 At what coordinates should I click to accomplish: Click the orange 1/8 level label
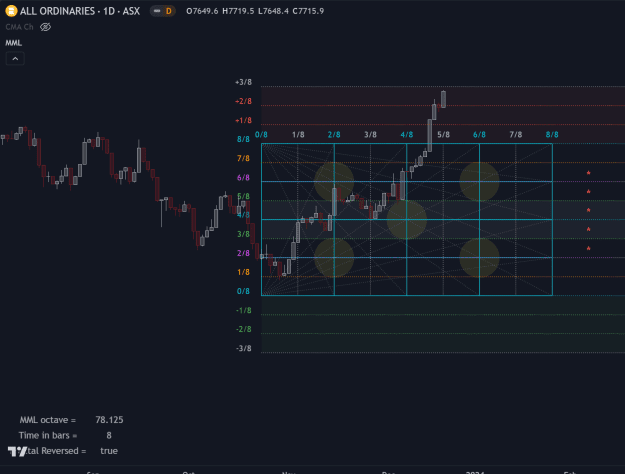click(243, 272)
